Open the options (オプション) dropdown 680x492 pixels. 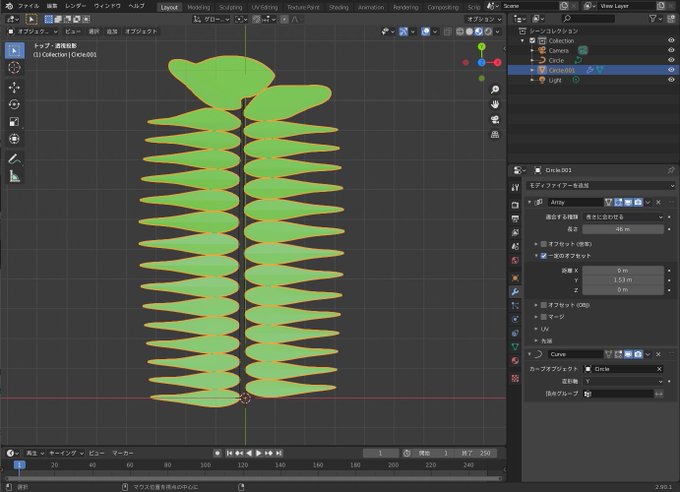(484, 19)
